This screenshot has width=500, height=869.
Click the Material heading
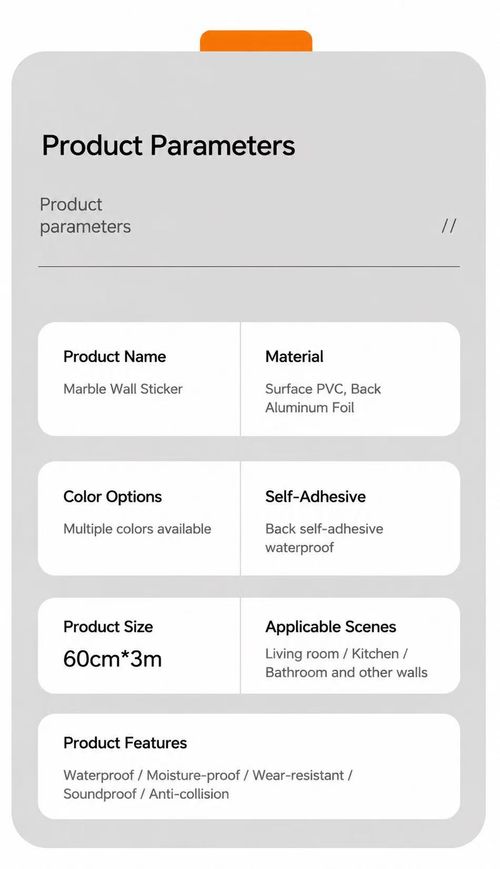pyautogui.click(x=294, y=356)
